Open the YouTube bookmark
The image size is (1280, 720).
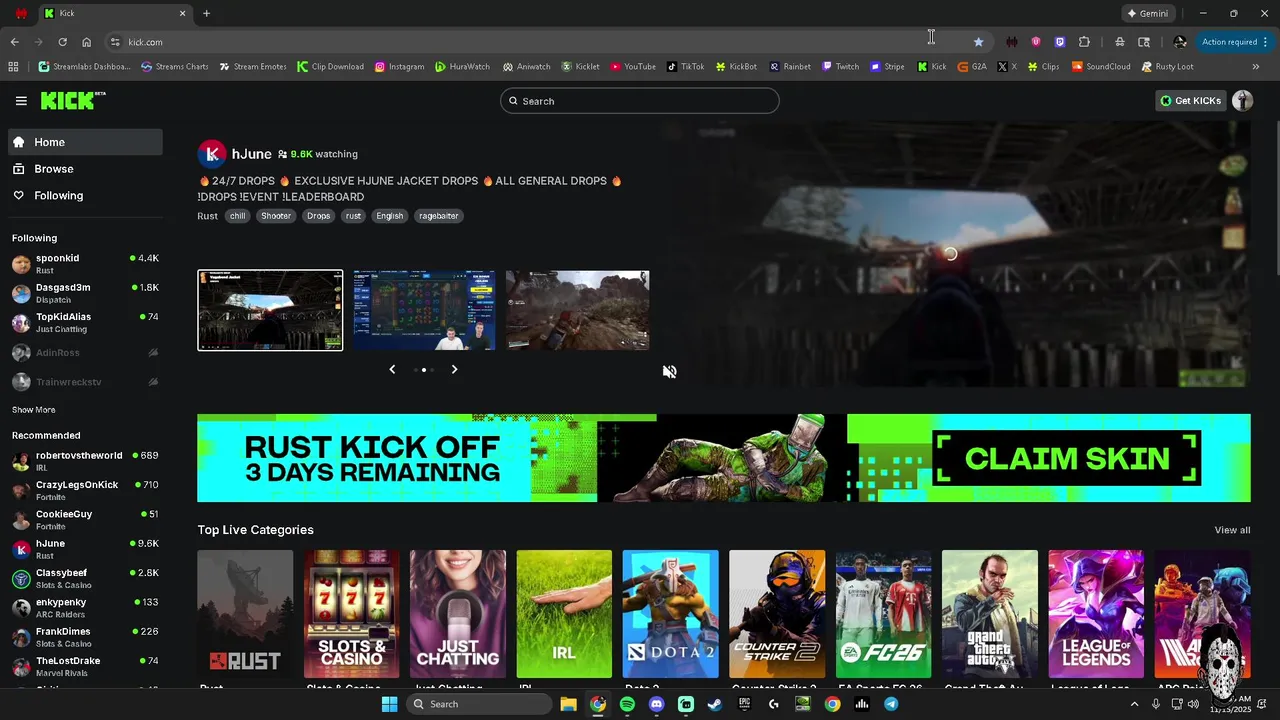(x=633, y=67)
